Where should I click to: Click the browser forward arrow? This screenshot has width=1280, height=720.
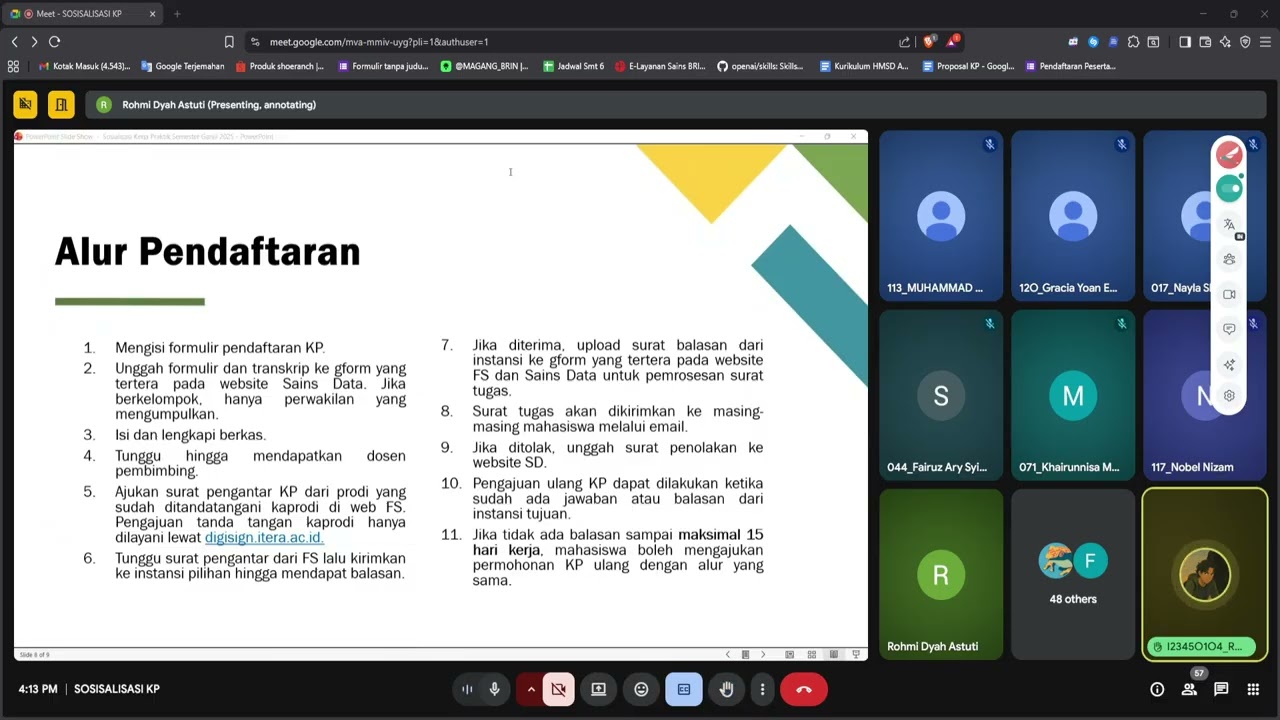click(34, 42)
